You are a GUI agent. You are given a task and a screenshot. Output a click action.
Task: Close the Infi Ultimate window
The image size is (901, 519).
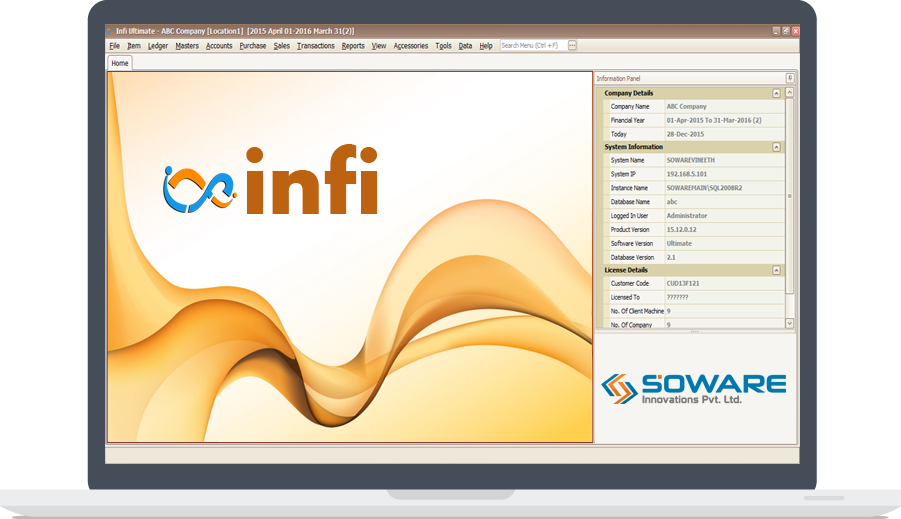795,31
